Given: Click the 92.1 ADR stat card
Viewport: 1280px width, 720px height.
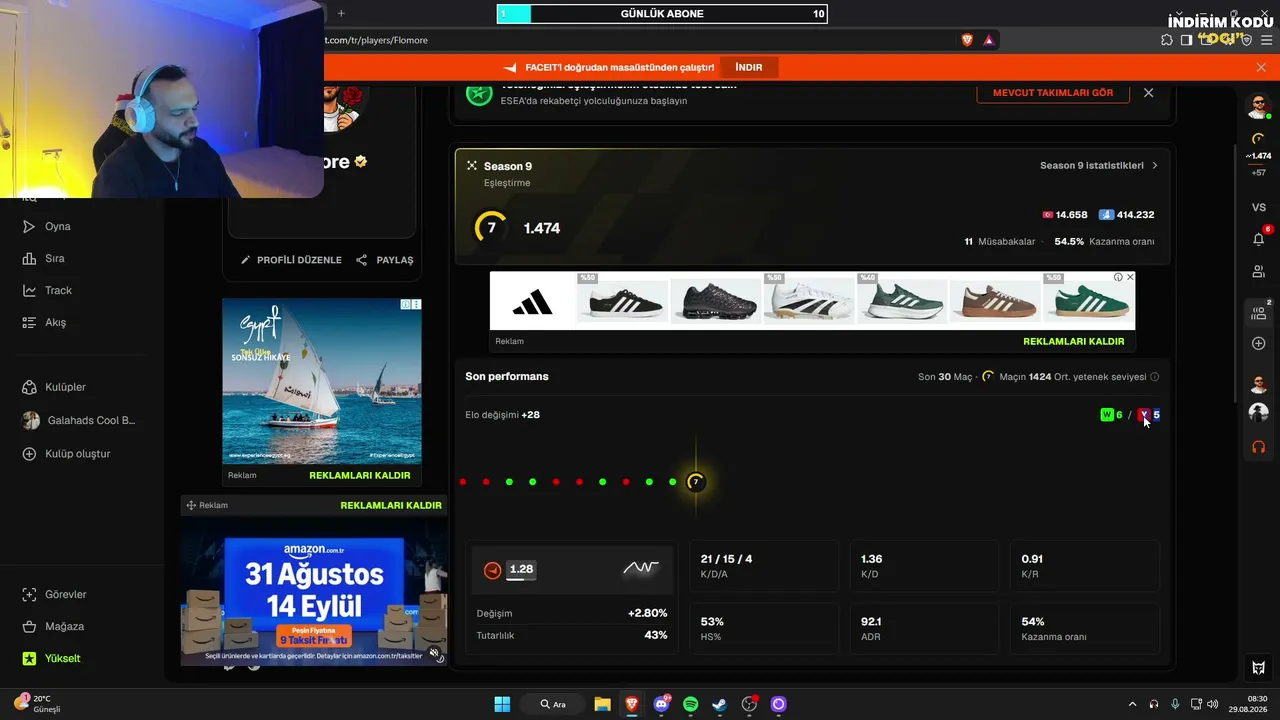Looking at the screenshot, I should [925, 628].
